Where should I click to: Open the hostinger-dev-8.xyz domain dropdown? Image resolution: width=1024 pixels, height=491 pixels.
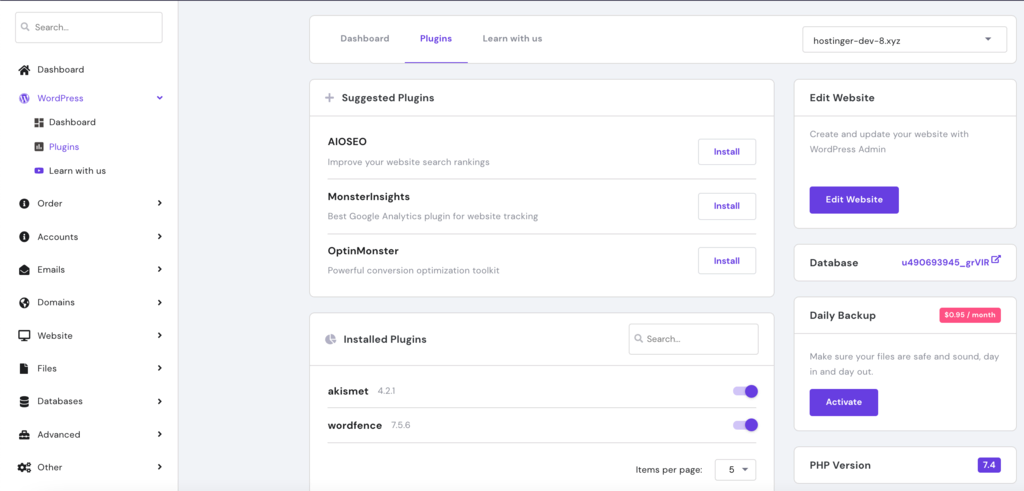[904, 40]
